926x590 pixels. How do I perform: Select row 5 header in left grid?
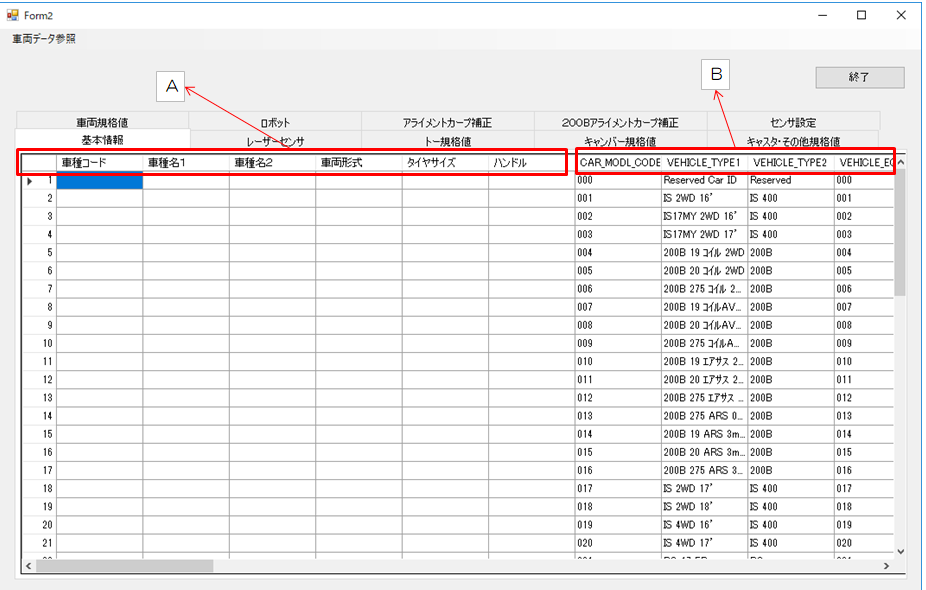click(38, 253)
